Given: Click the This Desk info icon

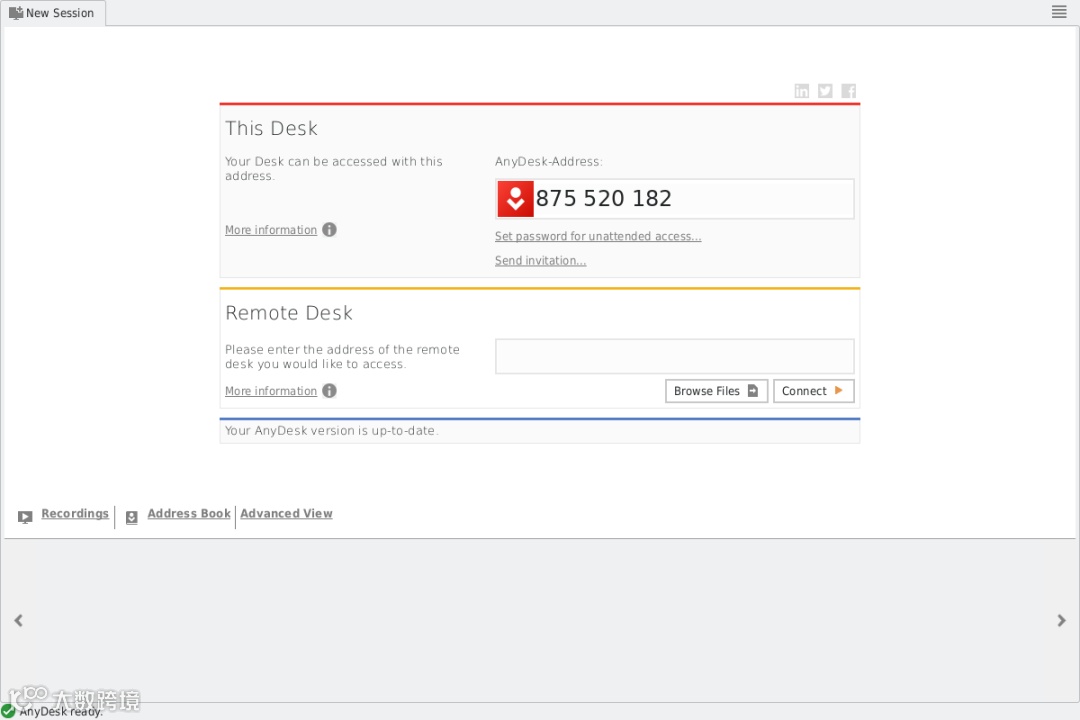Looking at the screenshot, I should 329,229.
